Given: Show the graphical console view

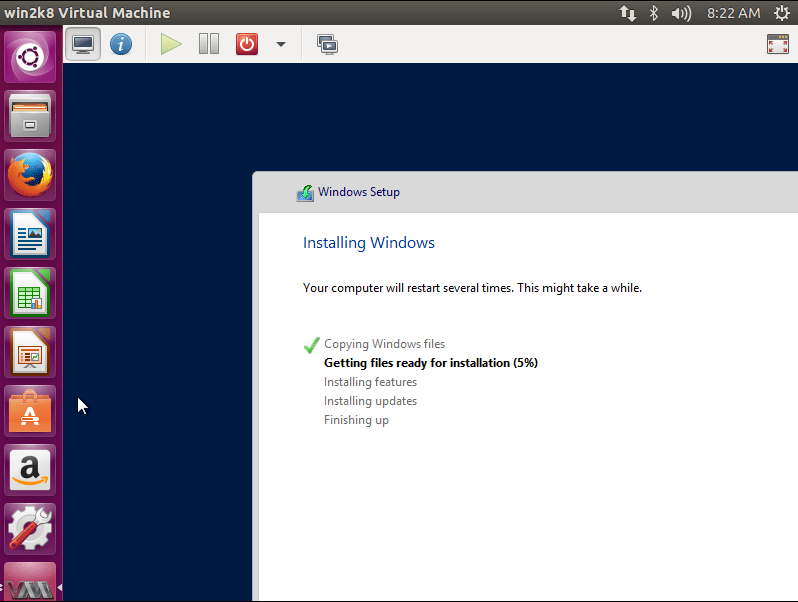Looking at the screenshot, I should (82, 44).
